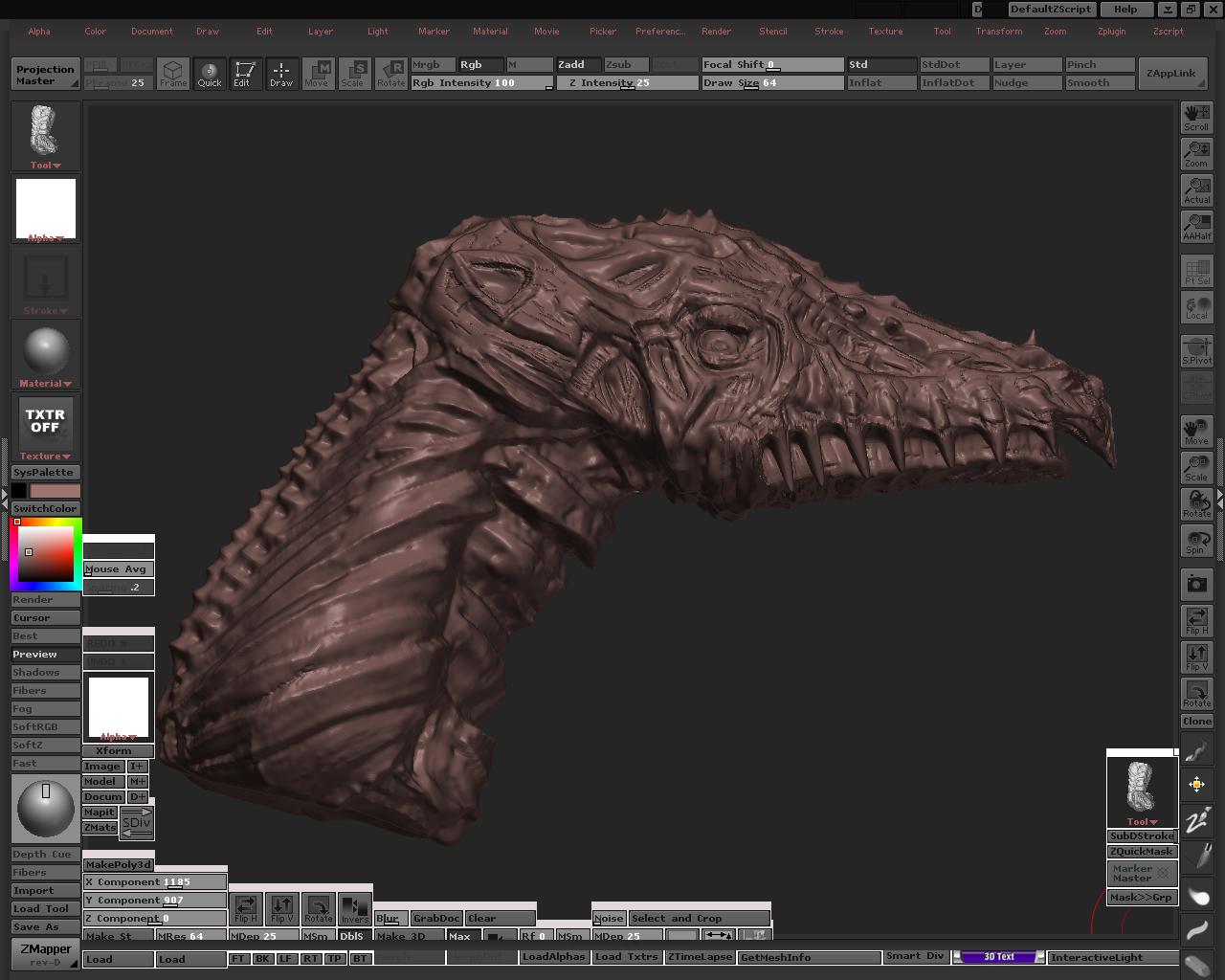Click the SDiv arrows icon
Viewport: 1225px width, 980px height.
[x=136, y=823]
